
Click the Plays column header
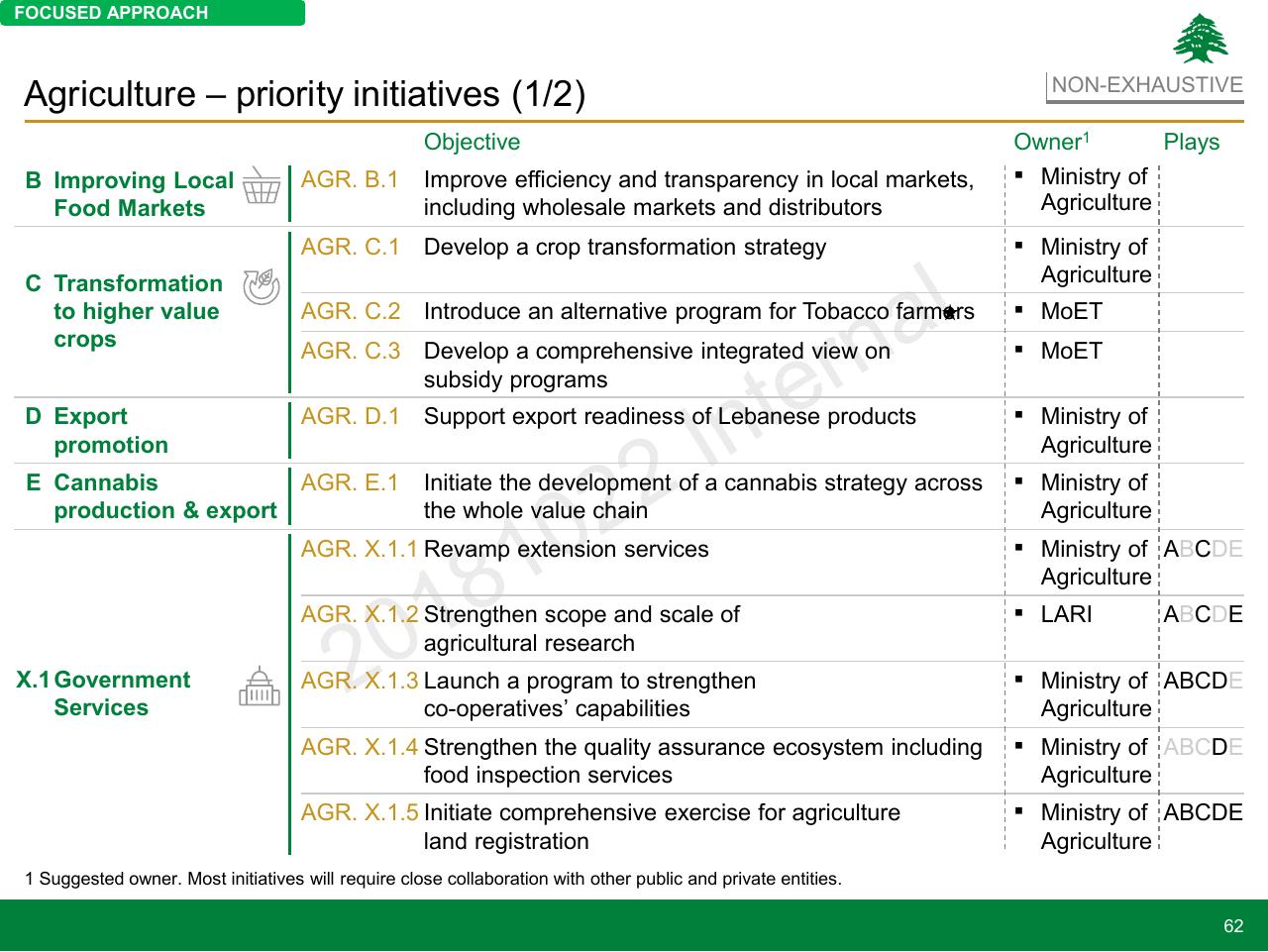click(1192, 142)
